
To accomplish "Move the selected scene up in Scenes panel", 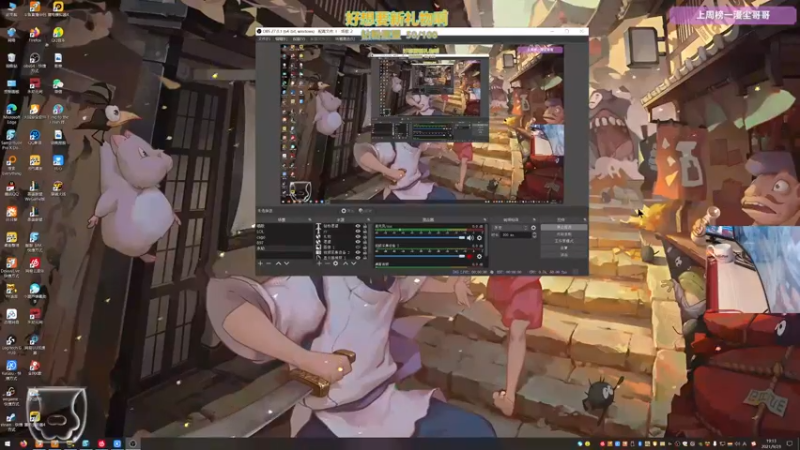I will tap(278, 263).
